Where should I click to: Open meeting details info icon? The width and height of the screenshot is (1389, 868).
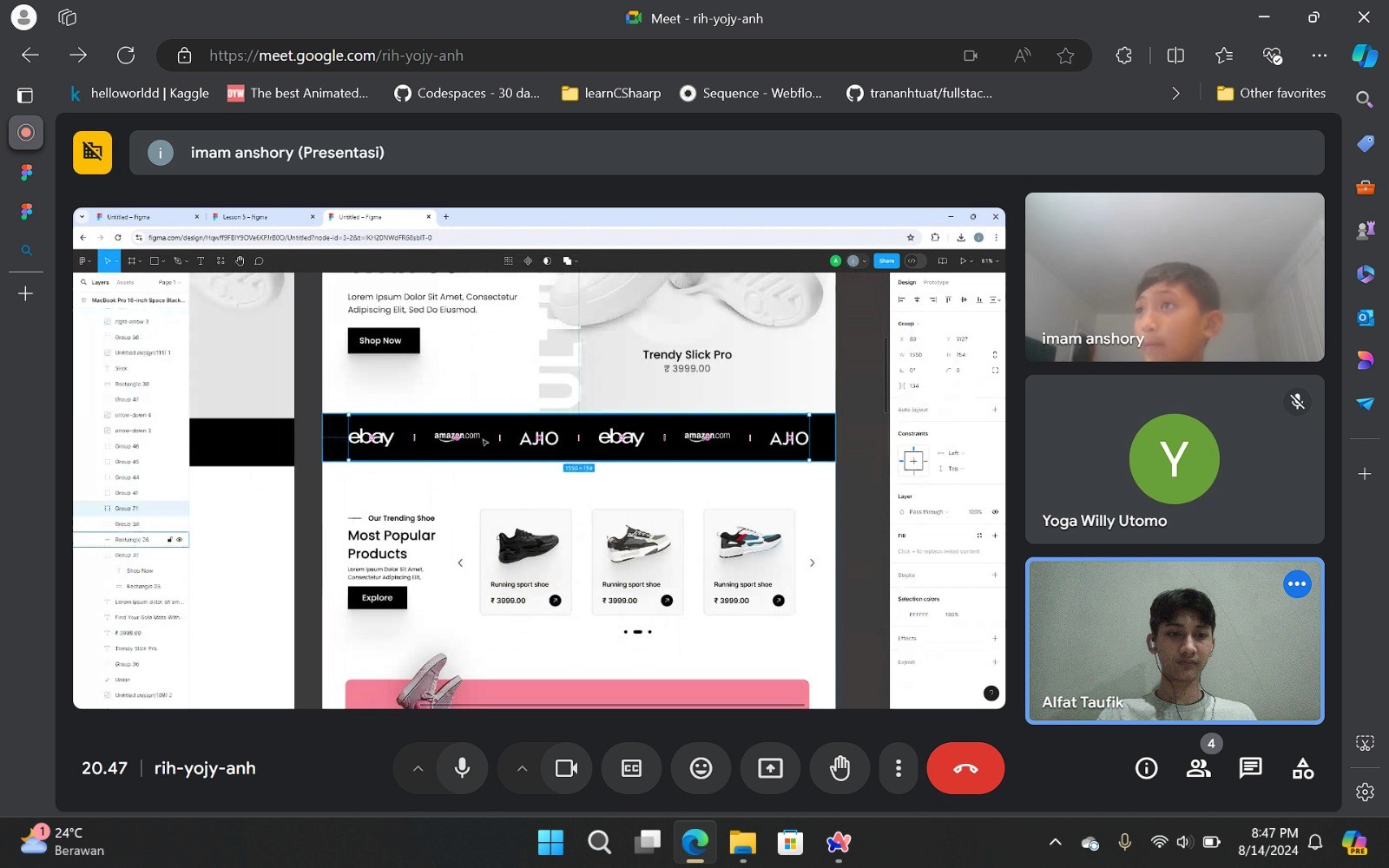[1146, 768]
